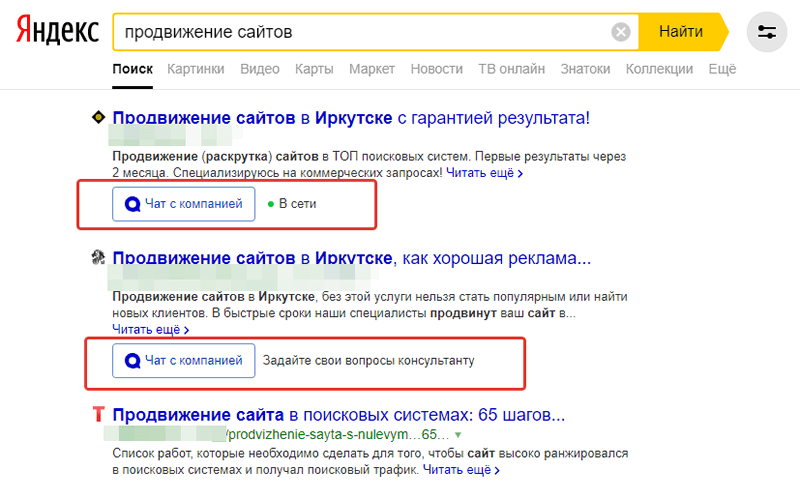The height and width of the screenshot is (500, 800).
Task: Click the 'В сети' online status
Action: tap(292, 204)
